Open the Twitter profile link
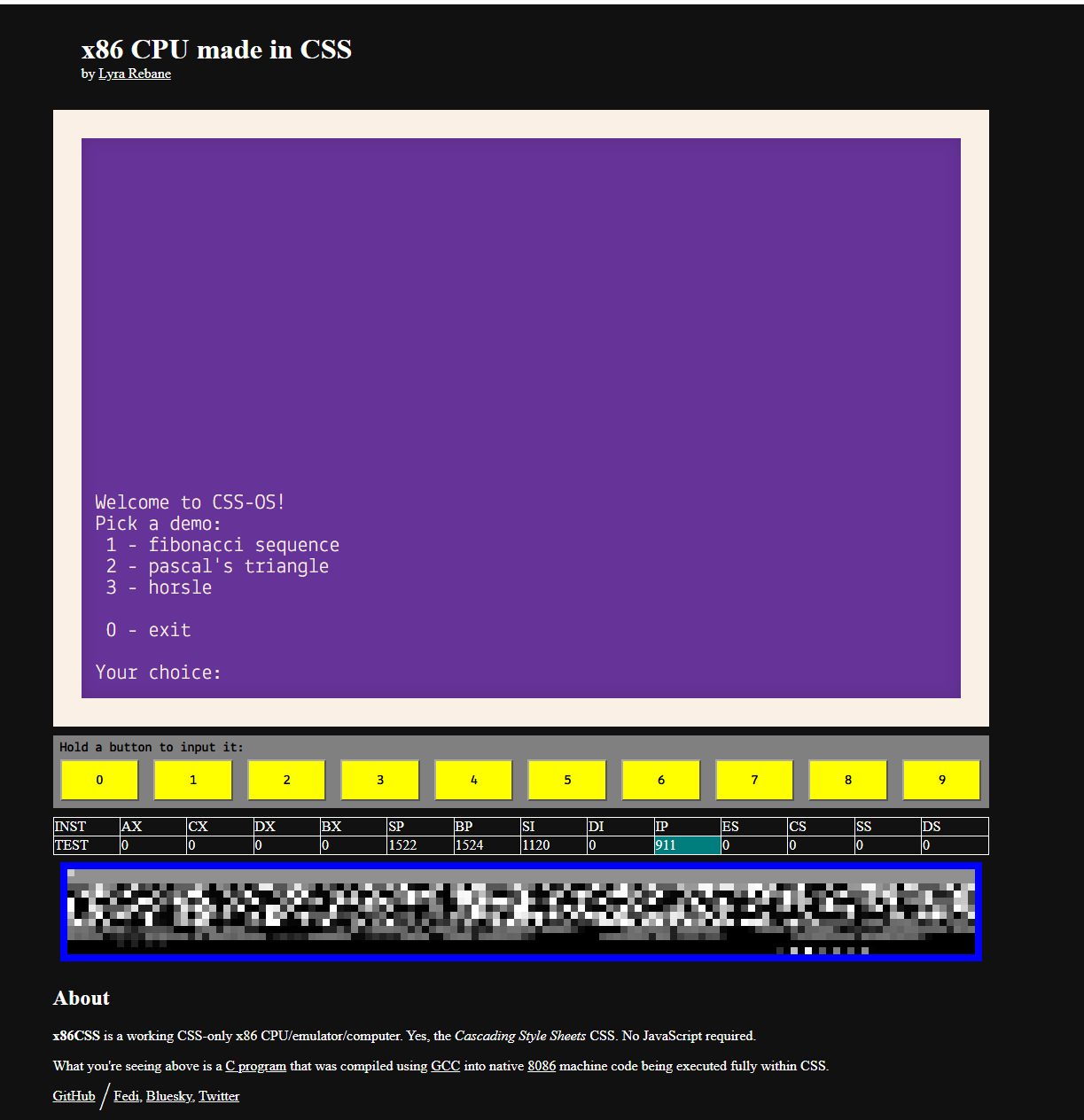 tap(219, 1096)
